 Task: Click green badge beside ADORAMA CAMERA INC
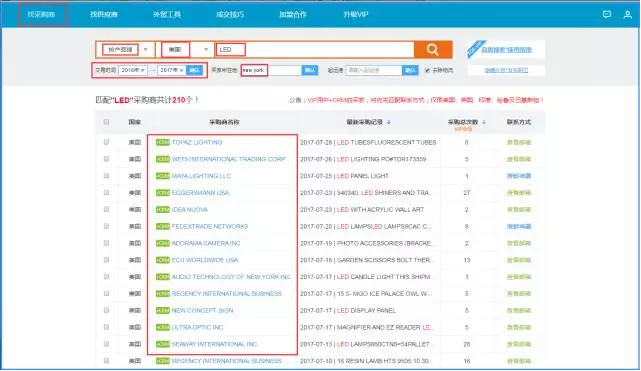point(163,243)
